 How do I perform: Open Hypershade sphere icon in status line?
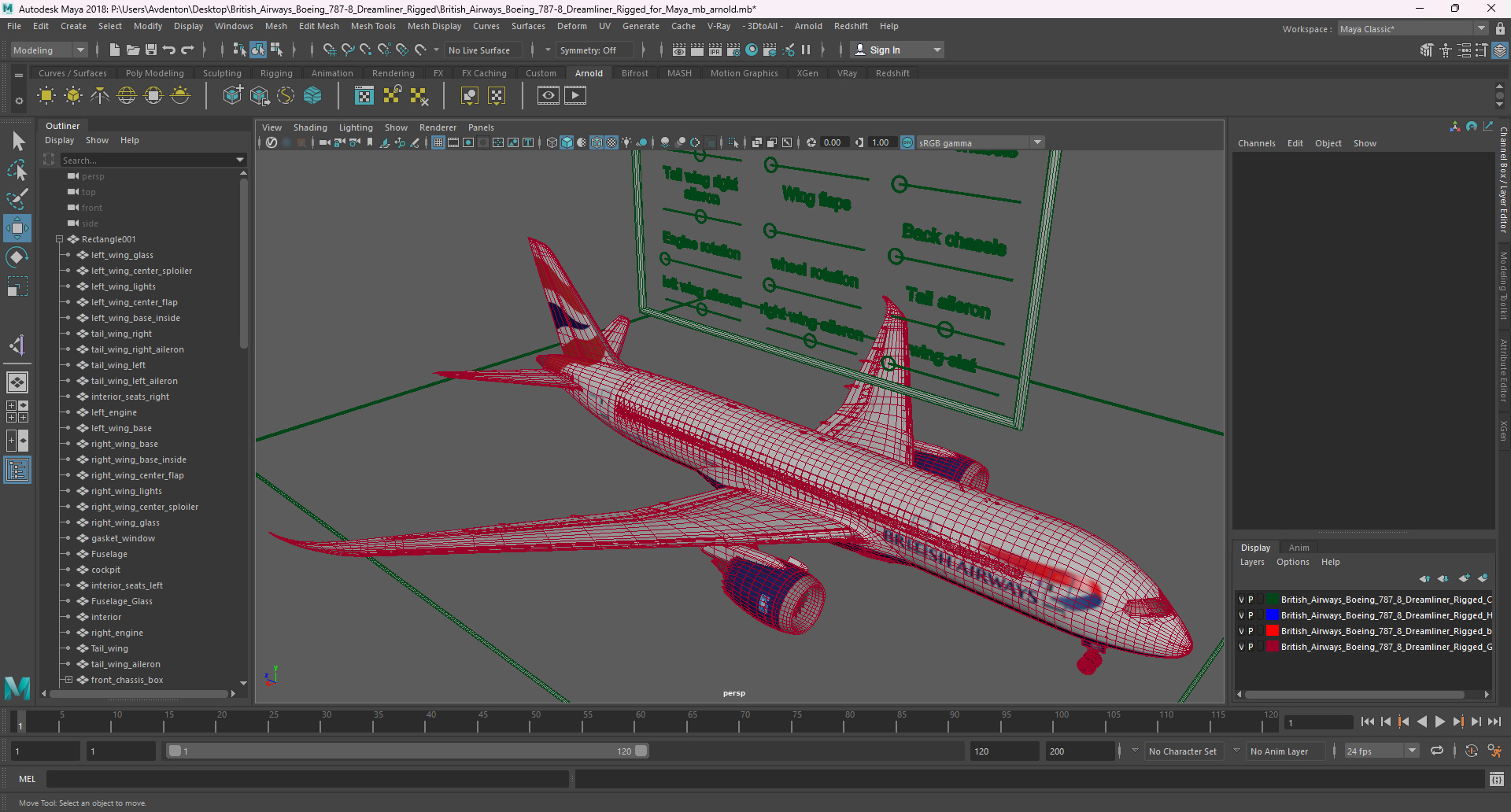(x=752, y=50)
